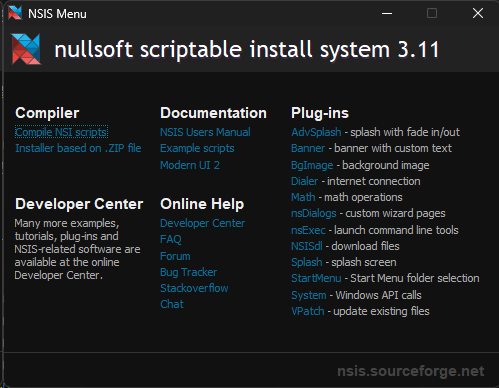Open Modern UI 2 documentation

click(190, 165)
